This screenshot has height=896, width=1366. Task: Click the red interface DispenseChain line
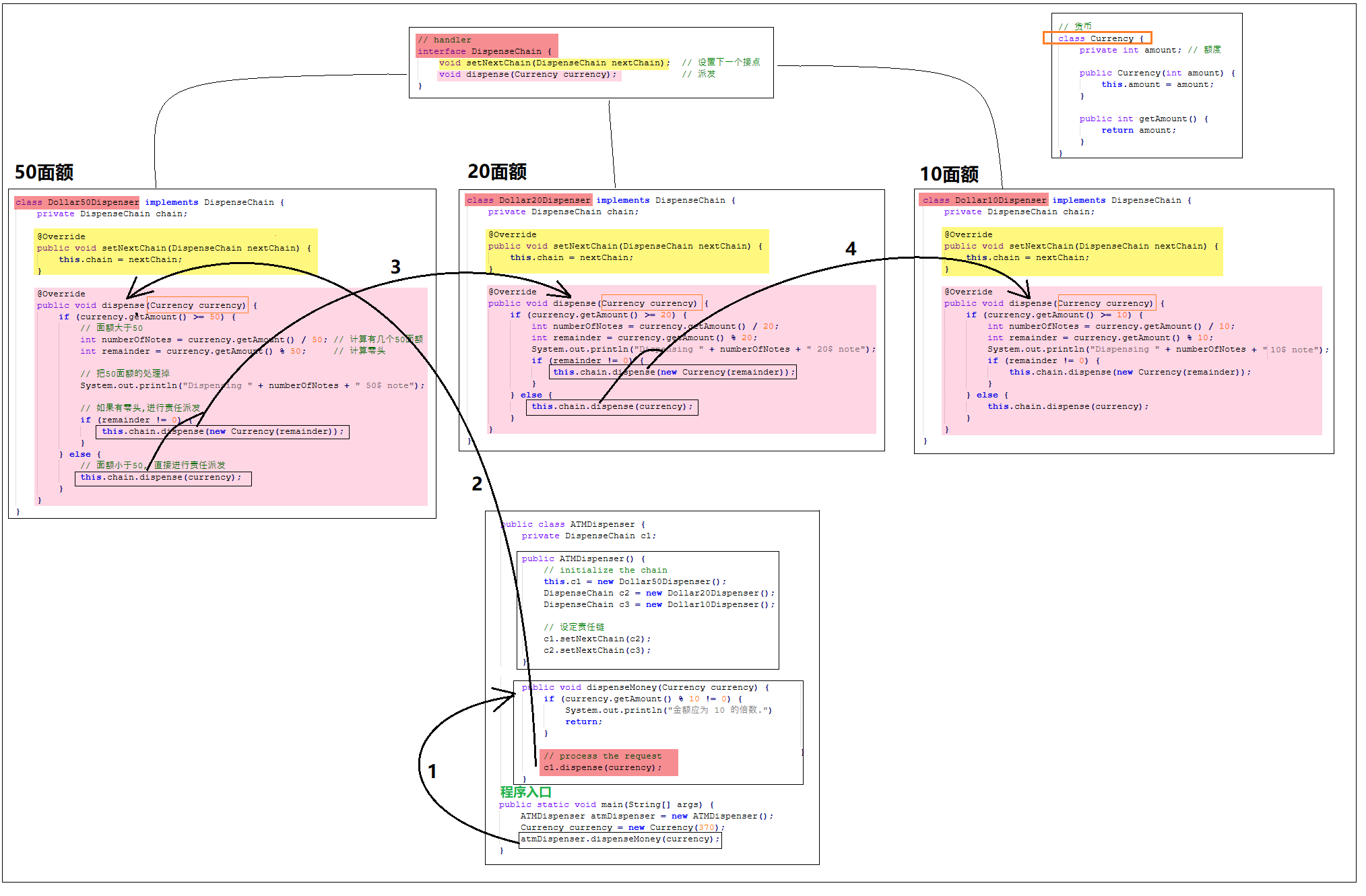coord(484,51)
